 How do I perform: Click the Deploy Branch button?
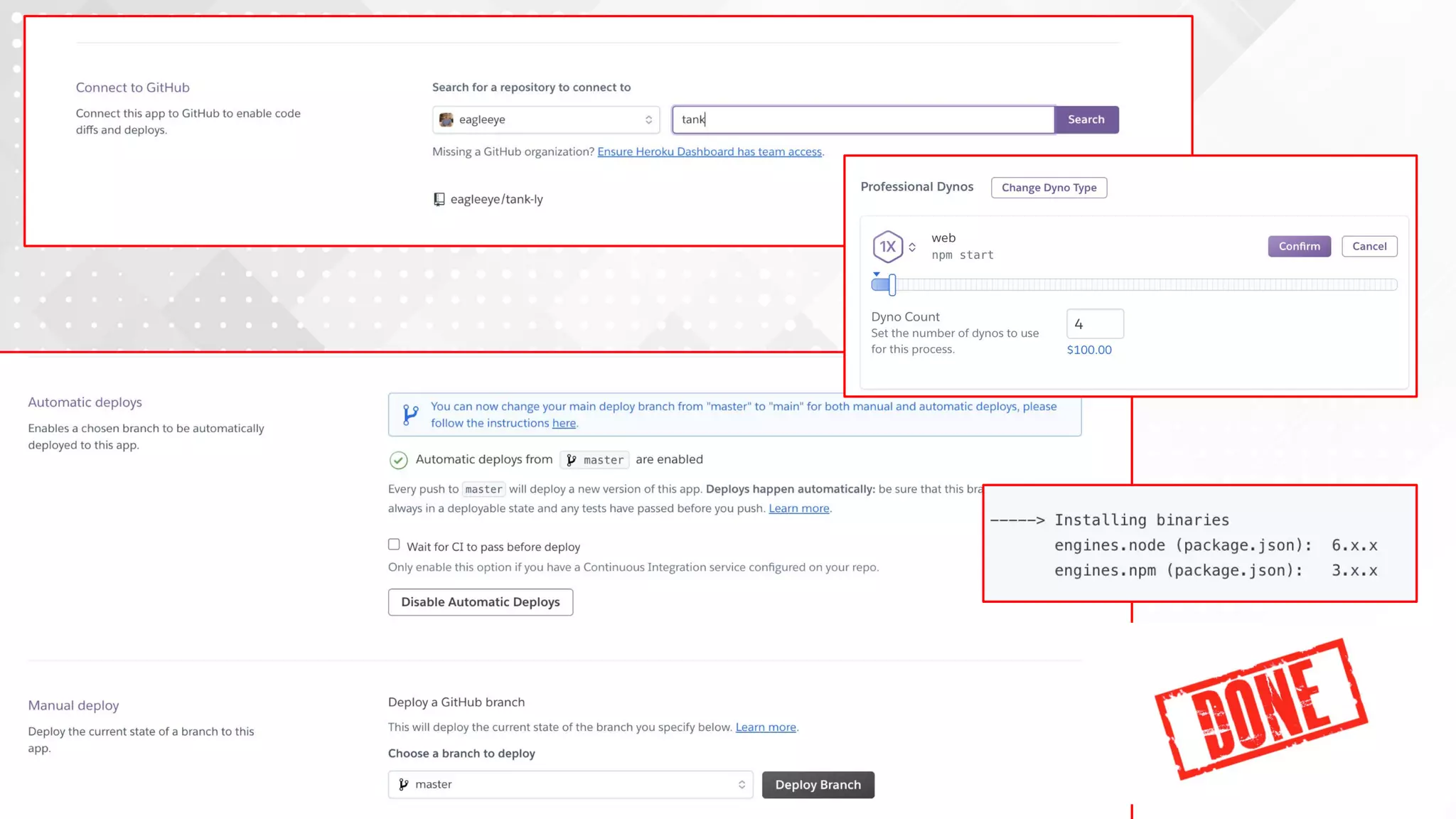pyautogui.click(x=818, y=784)
